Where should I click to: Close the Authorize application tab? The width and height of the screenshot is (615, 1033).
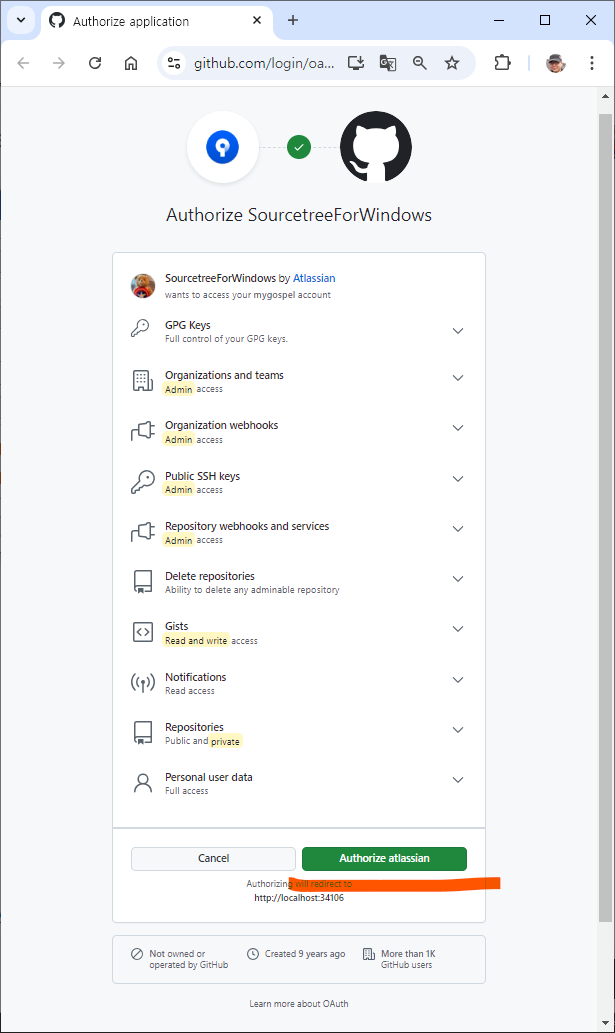click(257, 20)
